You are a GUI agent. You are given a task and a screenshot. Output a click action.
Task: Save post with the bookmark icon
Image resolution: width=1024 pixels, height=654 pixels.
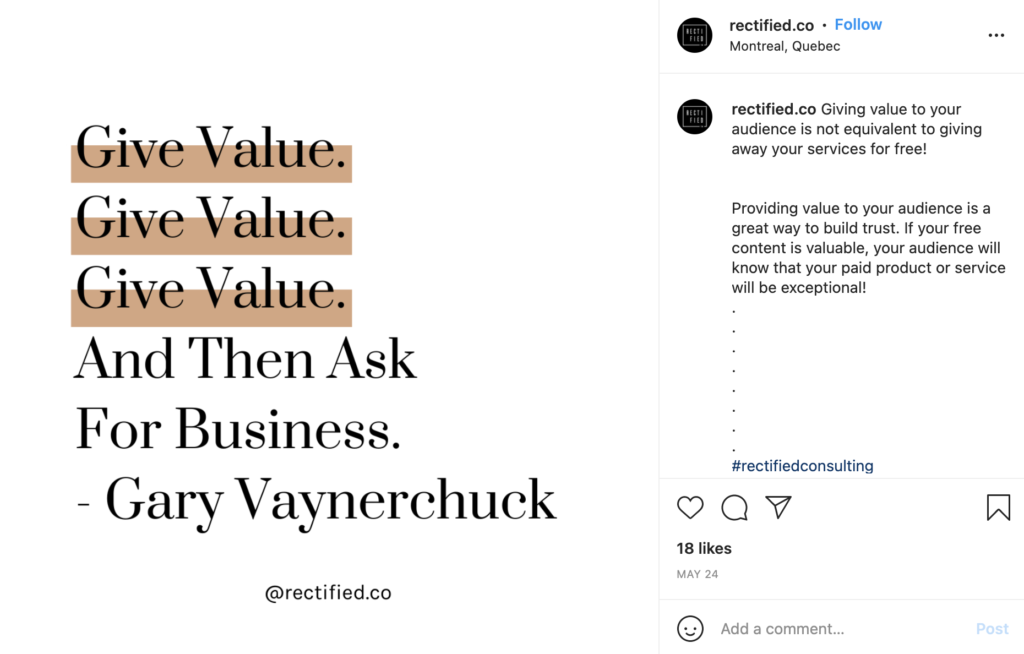point(998,508)
